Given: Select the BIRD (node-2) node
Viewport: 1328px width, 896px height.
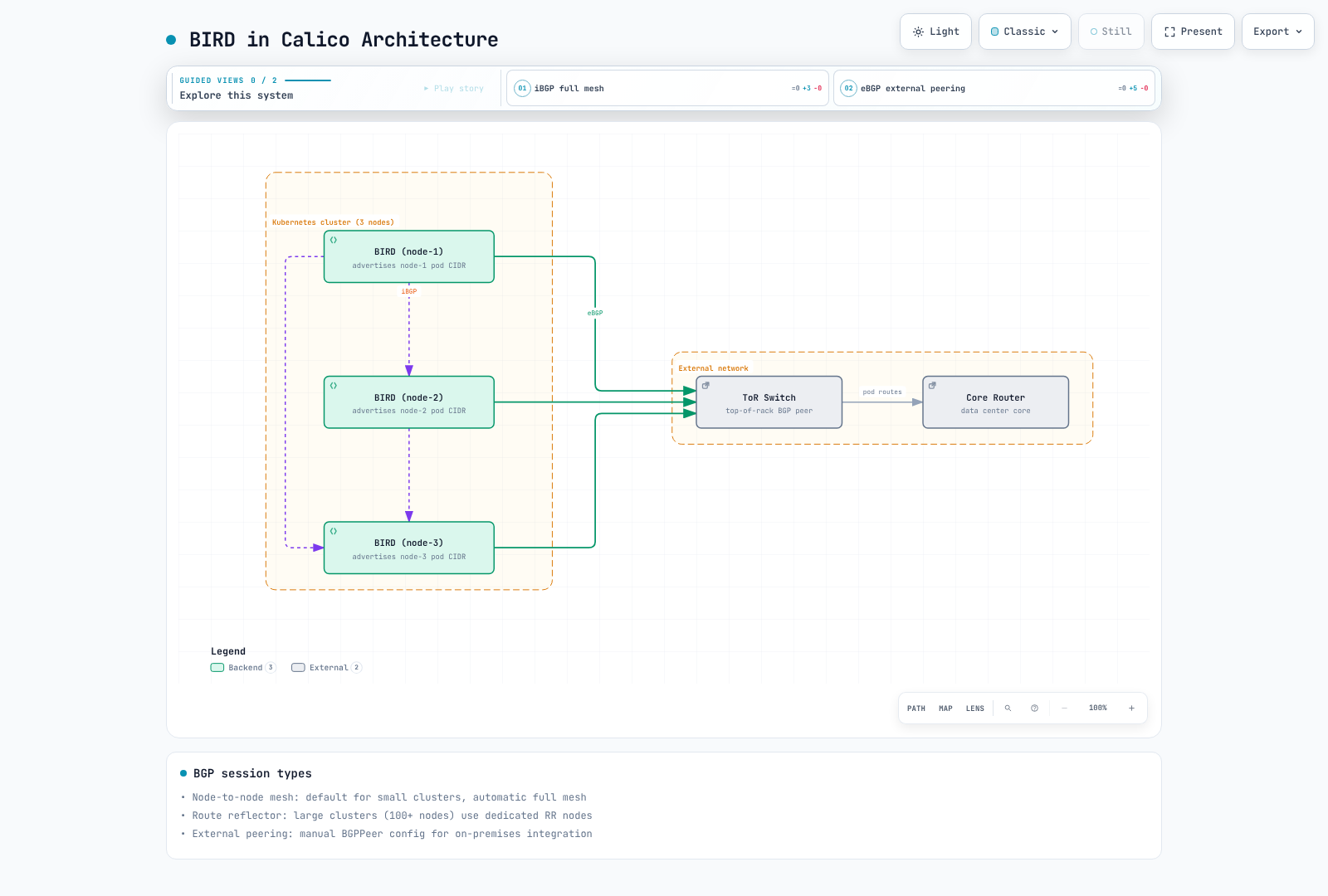Looking at the screenshot, I should click(x=409, y=402).
